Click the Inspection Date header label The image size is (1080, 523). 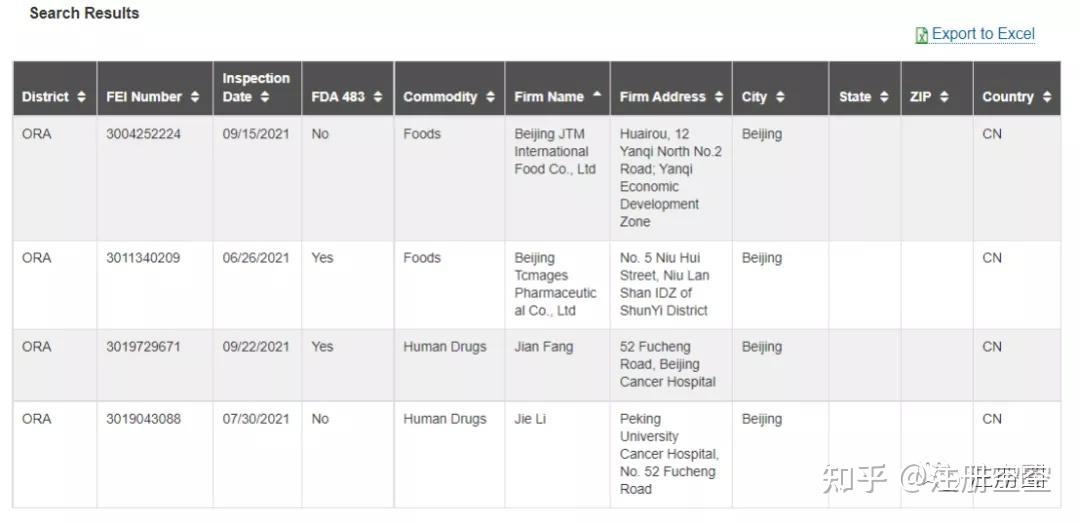[255, 79]
